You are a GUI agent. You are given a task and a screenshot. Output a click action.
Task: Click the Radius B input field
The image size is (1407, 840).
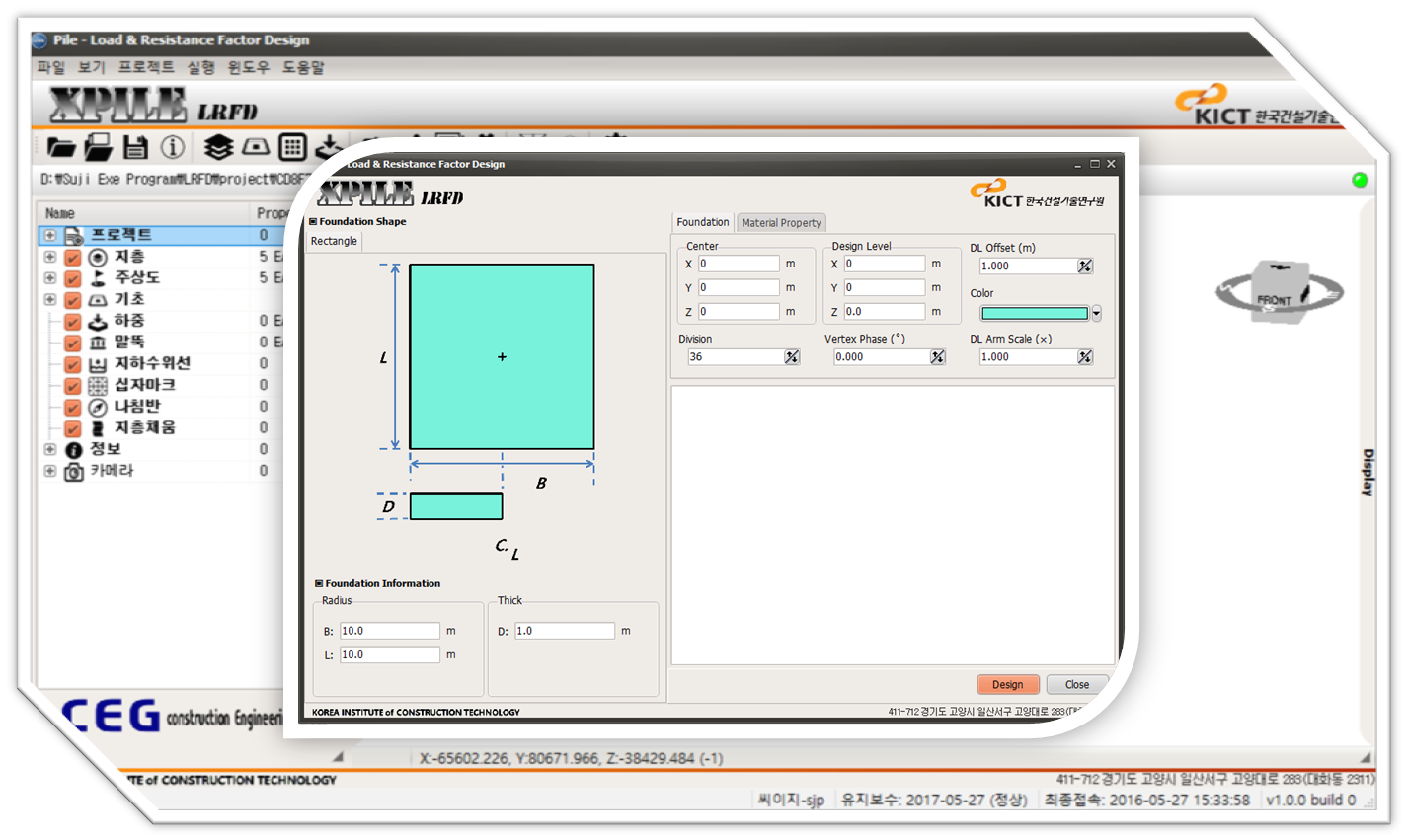(x=390, y=631)
